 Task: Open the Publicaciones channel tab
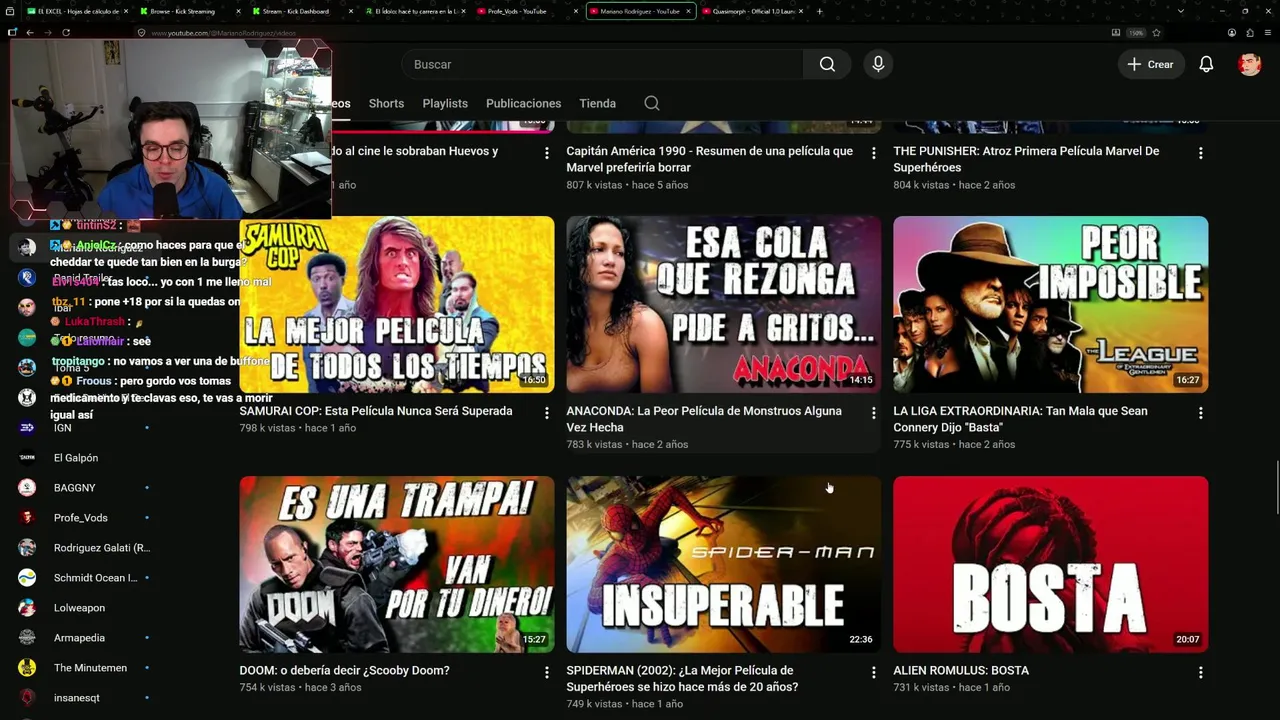click(523, 103)
